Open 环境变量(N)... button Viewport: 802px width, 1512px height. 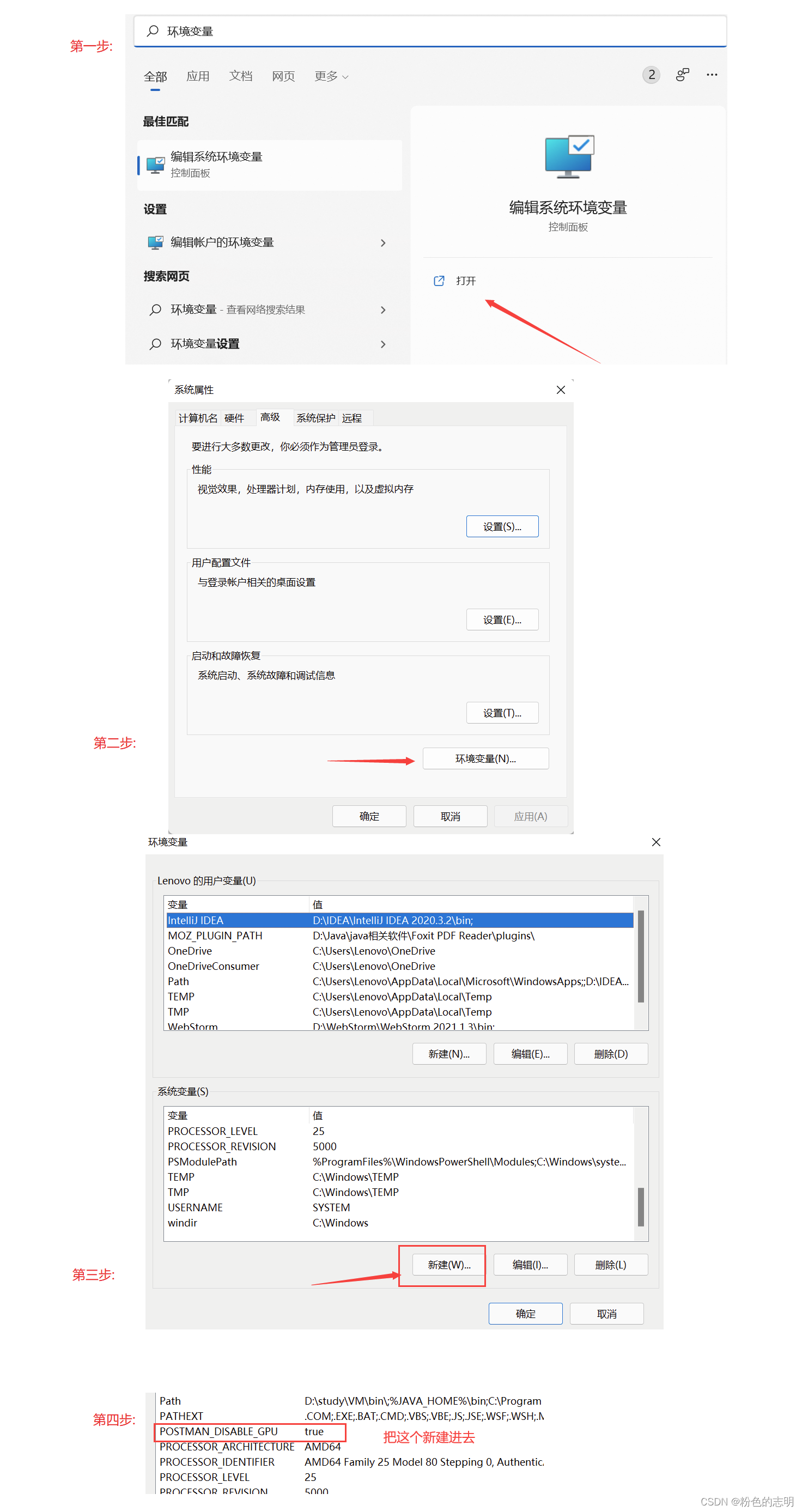(485, 758)
